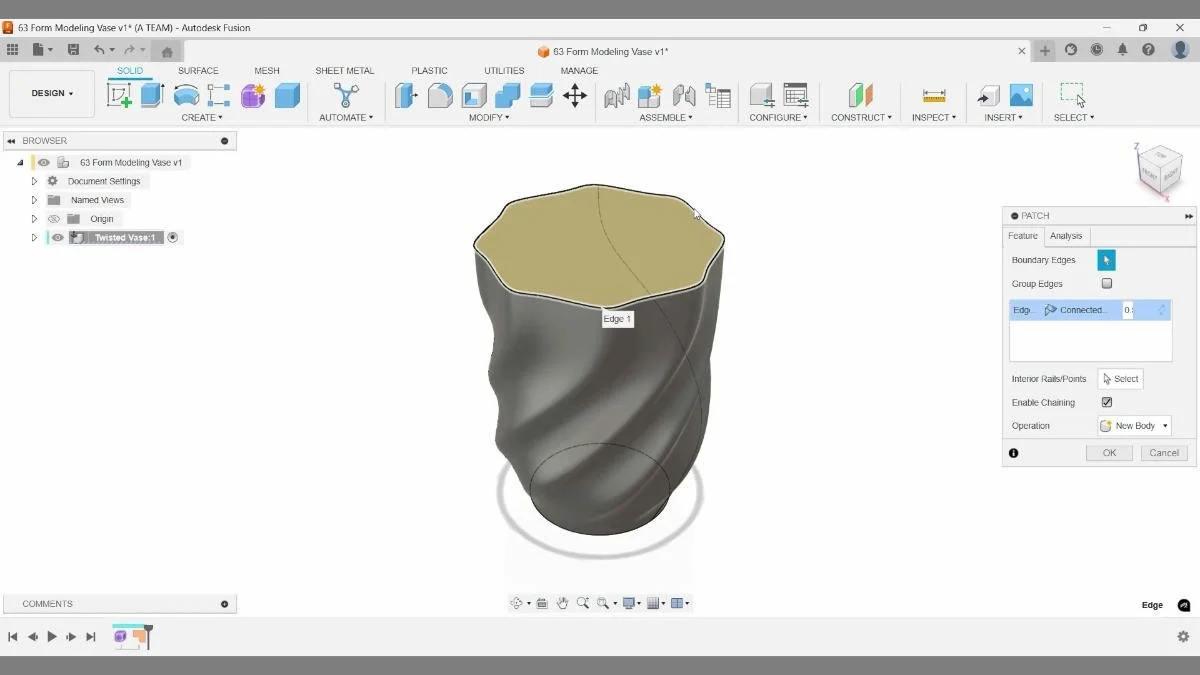Open the Press Pull modify tool
Viewport: 1200px width, 675px height.
406,96
